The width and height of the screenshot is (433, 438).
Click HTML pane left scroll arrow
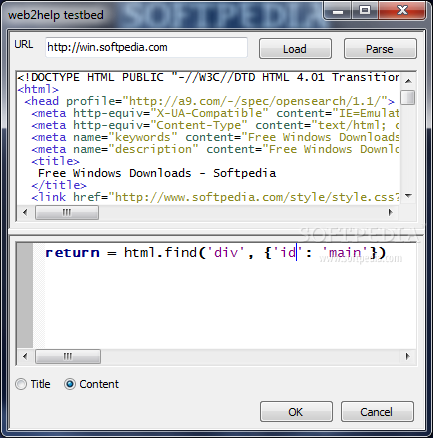click(x=25, y=212)
